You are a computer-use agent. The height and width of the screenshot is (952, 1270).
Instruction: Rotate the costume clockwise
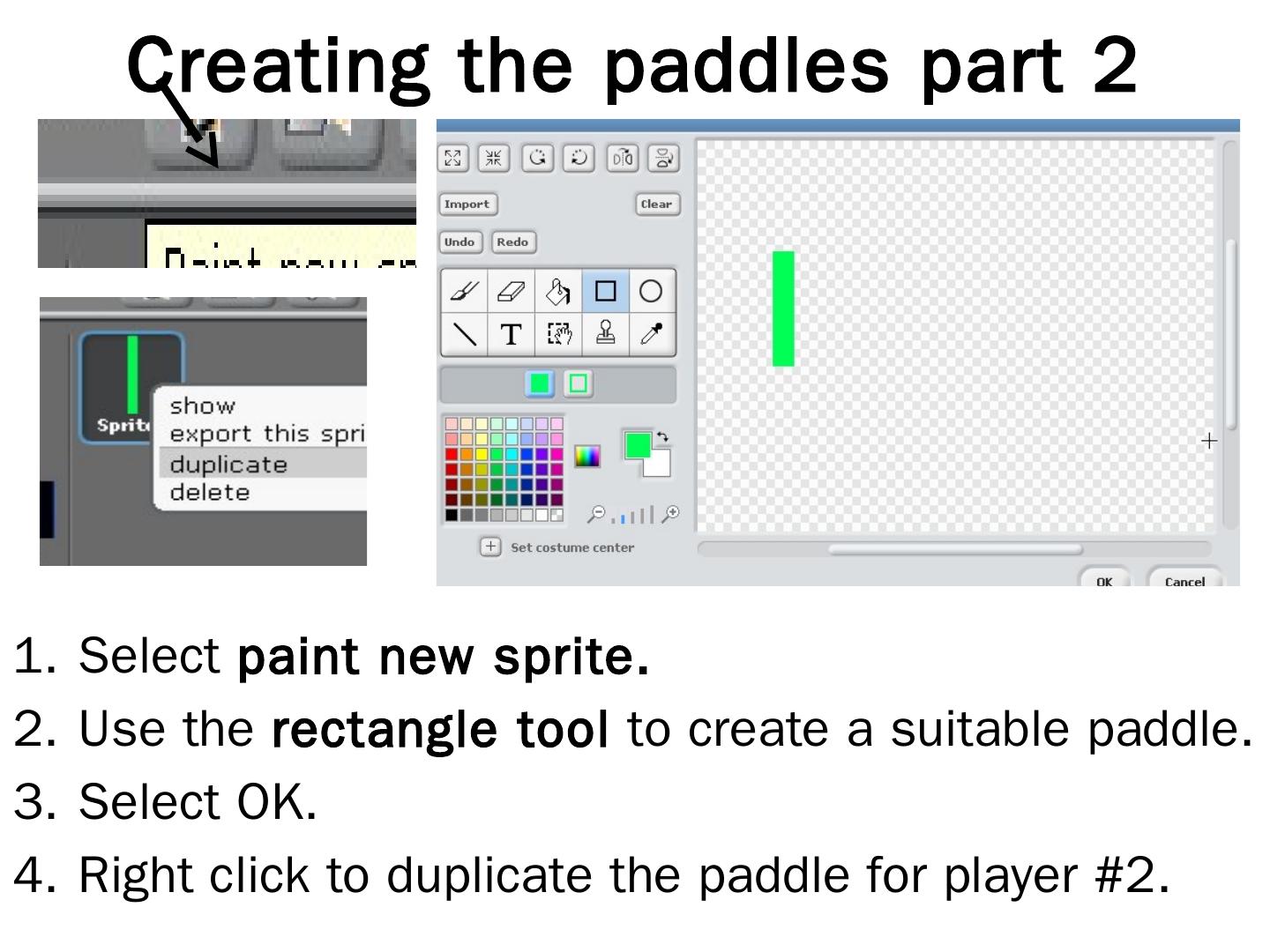tap(579, 158)
